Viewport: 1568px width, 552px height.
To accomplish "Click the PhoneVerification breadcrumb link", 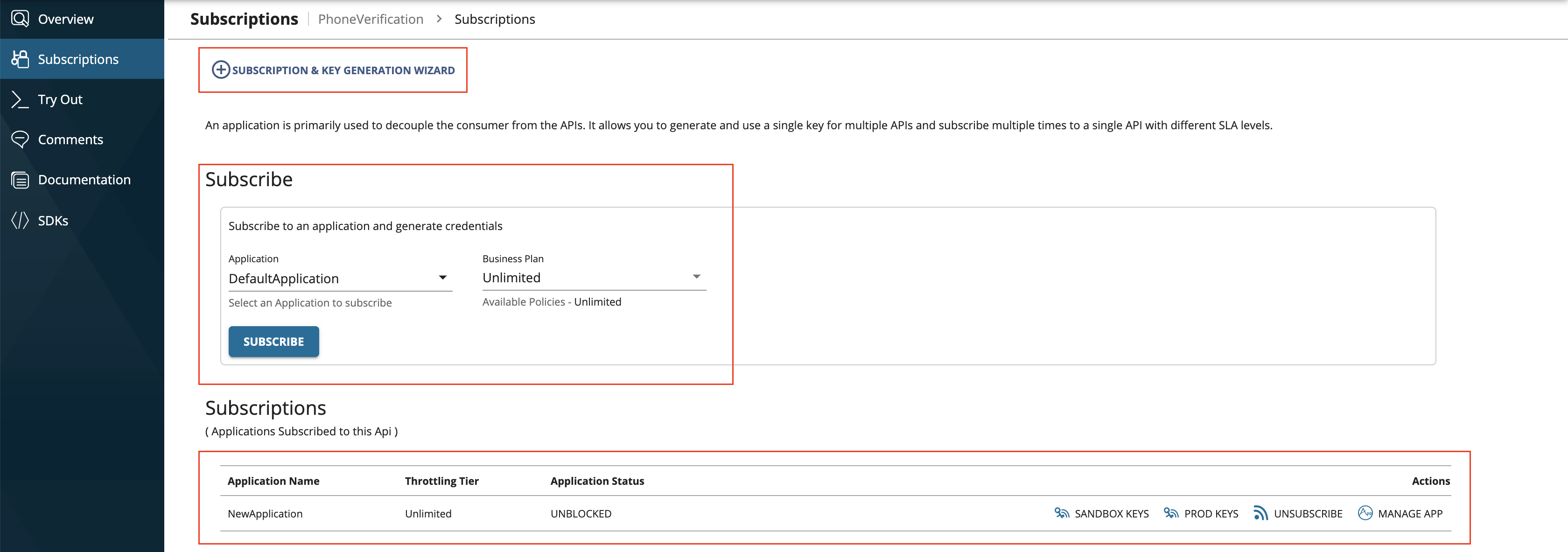I will point(370,19).
